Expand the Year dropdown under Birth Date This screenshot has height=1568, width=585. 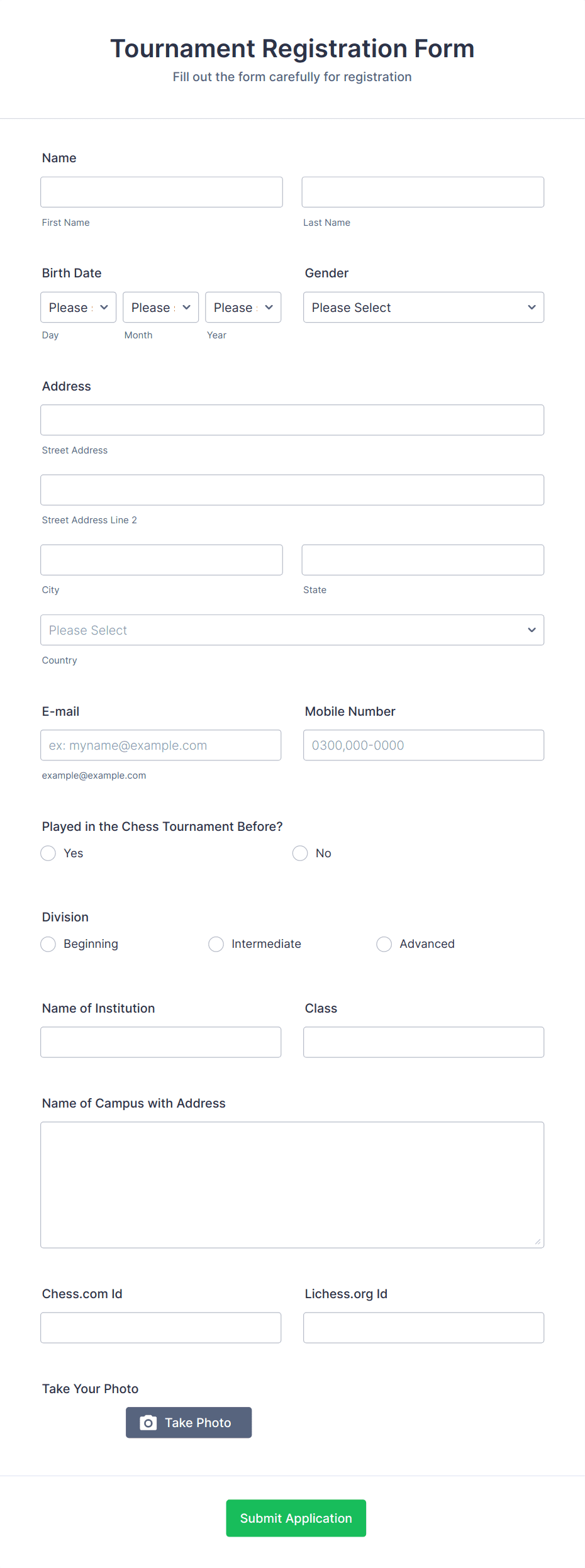coord(242,307)
